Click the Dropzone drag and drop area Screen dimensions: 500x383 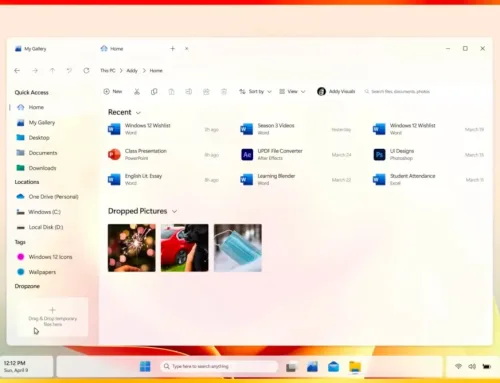coord(53,317)
